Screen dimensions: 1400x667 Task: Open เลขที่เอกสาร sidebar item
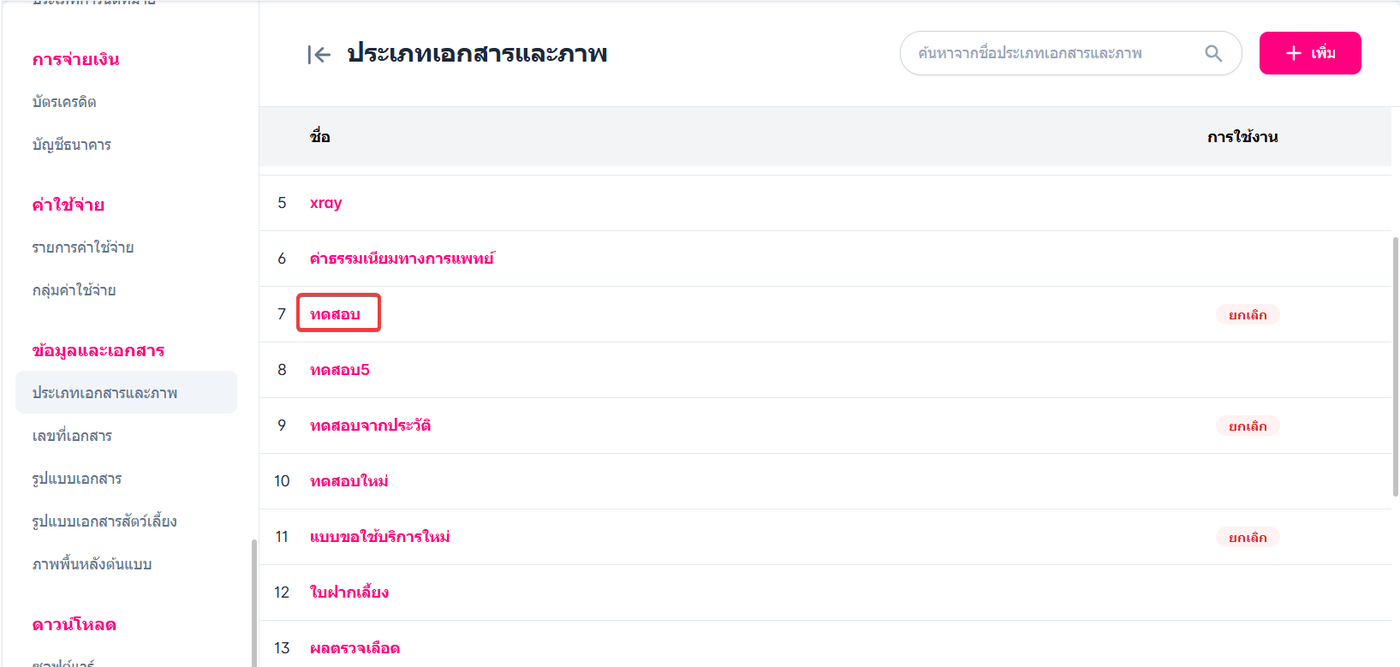tap(72, 436)
